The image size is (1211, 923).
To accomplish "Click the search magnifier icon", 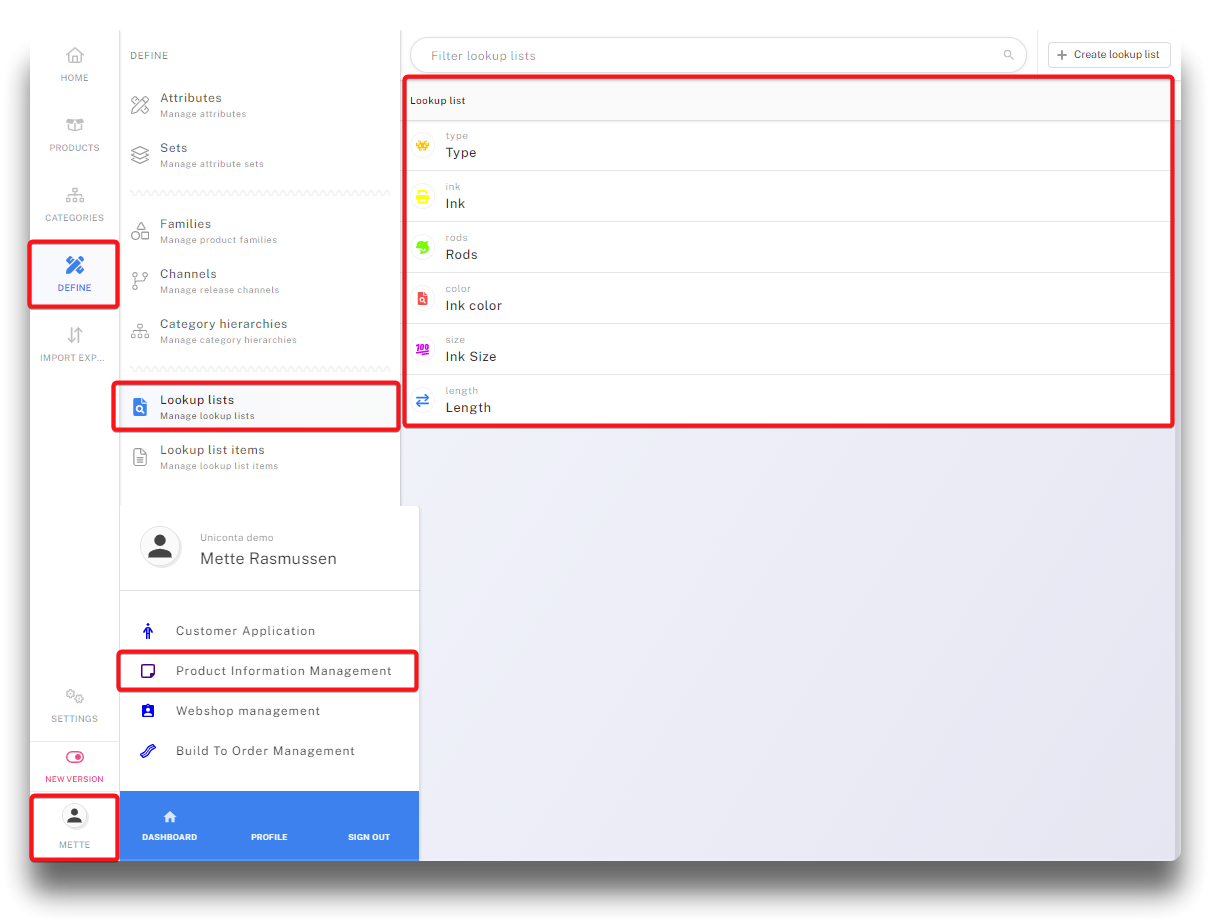I will click(1008, 56).
